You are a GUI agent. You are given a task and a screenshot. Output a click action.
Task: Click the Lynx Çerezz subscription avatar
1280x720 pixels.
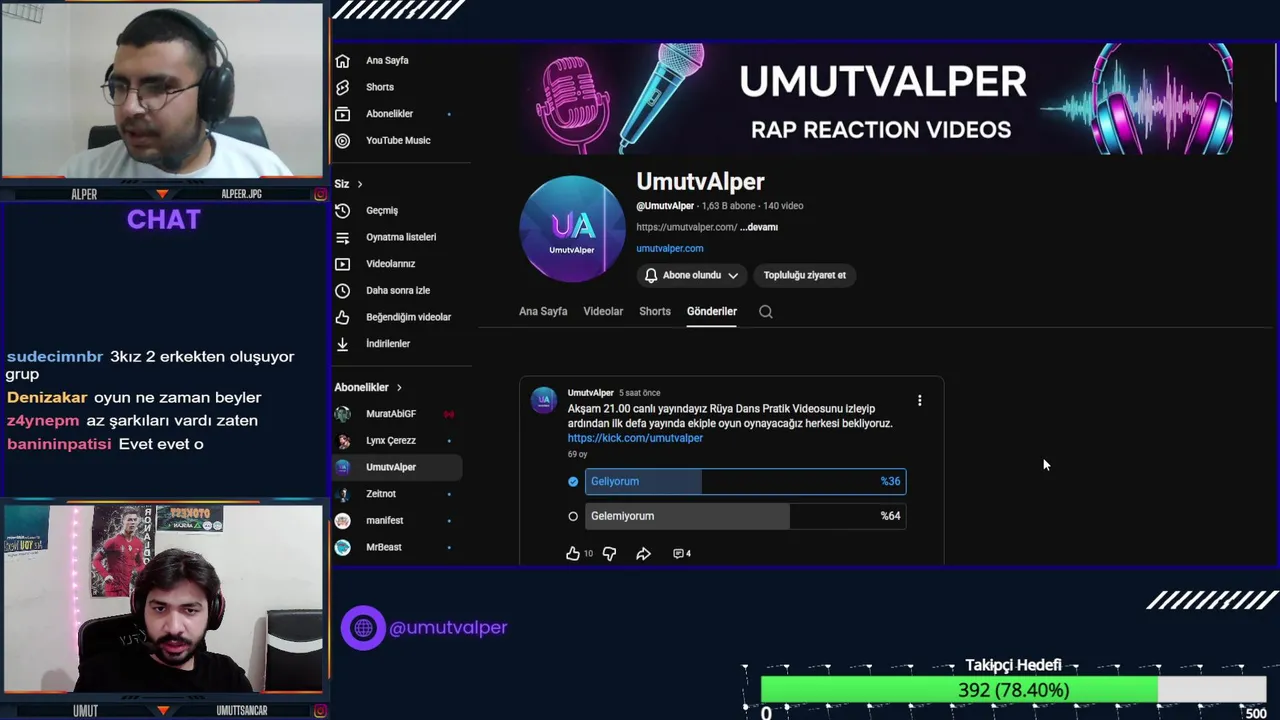[343, 441]
